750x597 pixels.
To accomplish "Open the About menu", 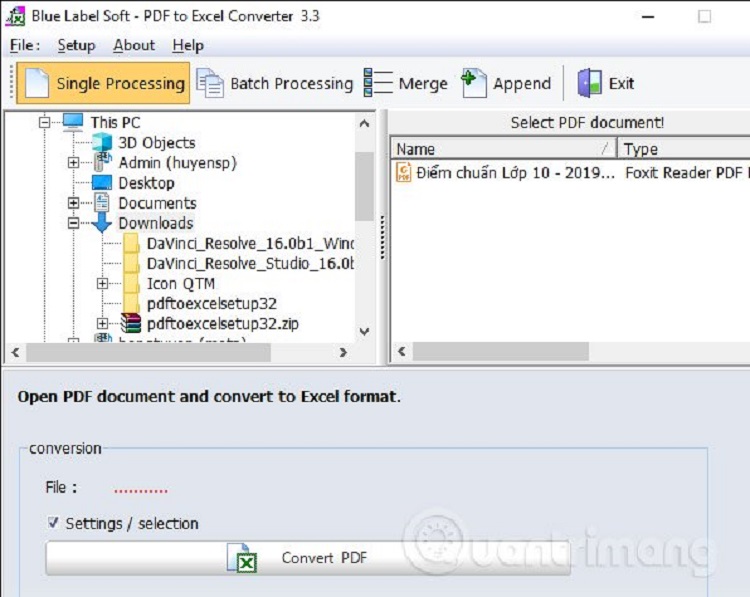I will [134, 45].
